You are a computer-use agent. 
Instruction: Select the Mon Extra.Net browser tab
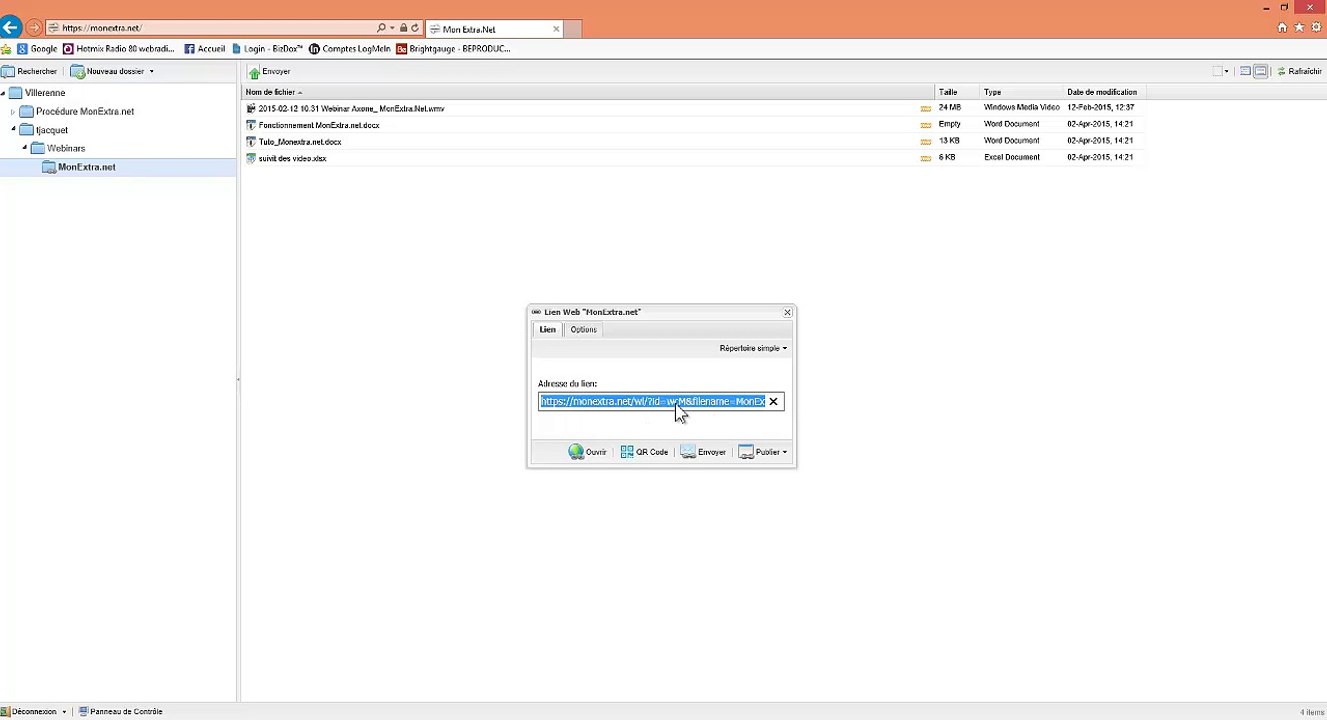coord(494,29)
